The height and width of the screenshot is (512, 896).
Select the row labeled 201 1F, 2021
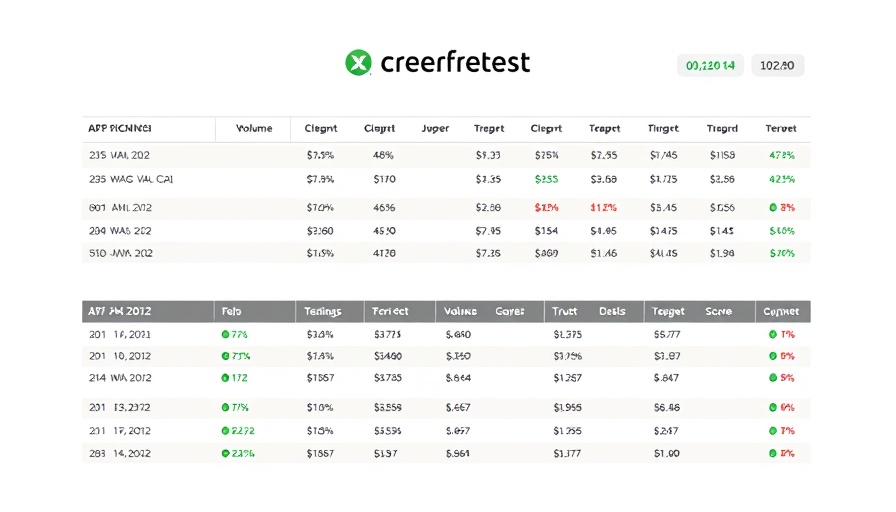click(x=446, y=334)
